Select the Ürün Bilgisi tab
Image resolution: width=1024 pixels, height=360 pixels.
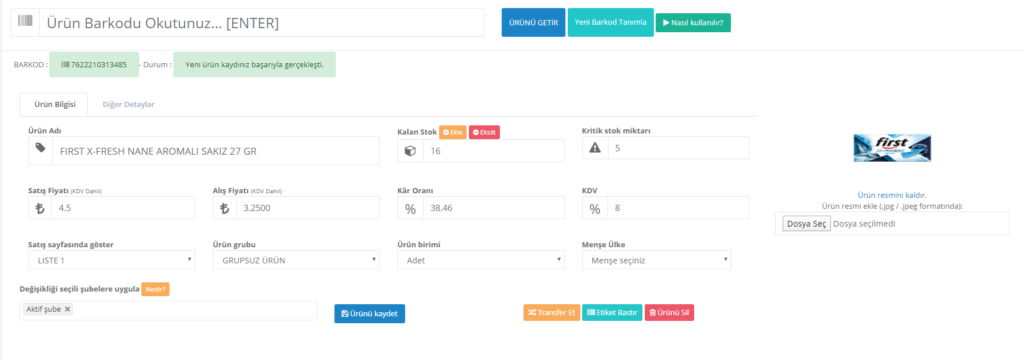55,104
